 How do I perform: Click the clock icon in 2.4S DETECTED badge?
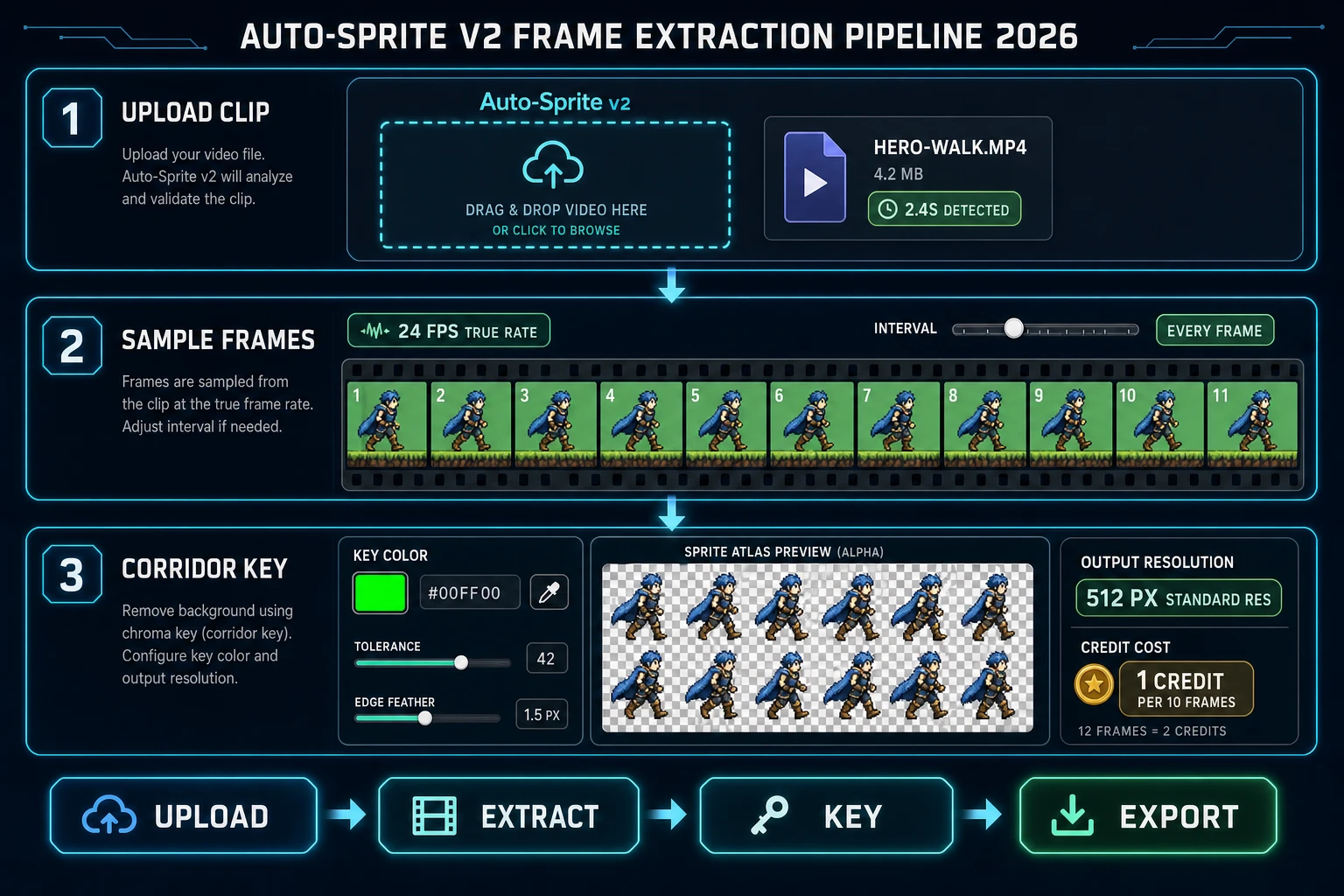[887, 209]
